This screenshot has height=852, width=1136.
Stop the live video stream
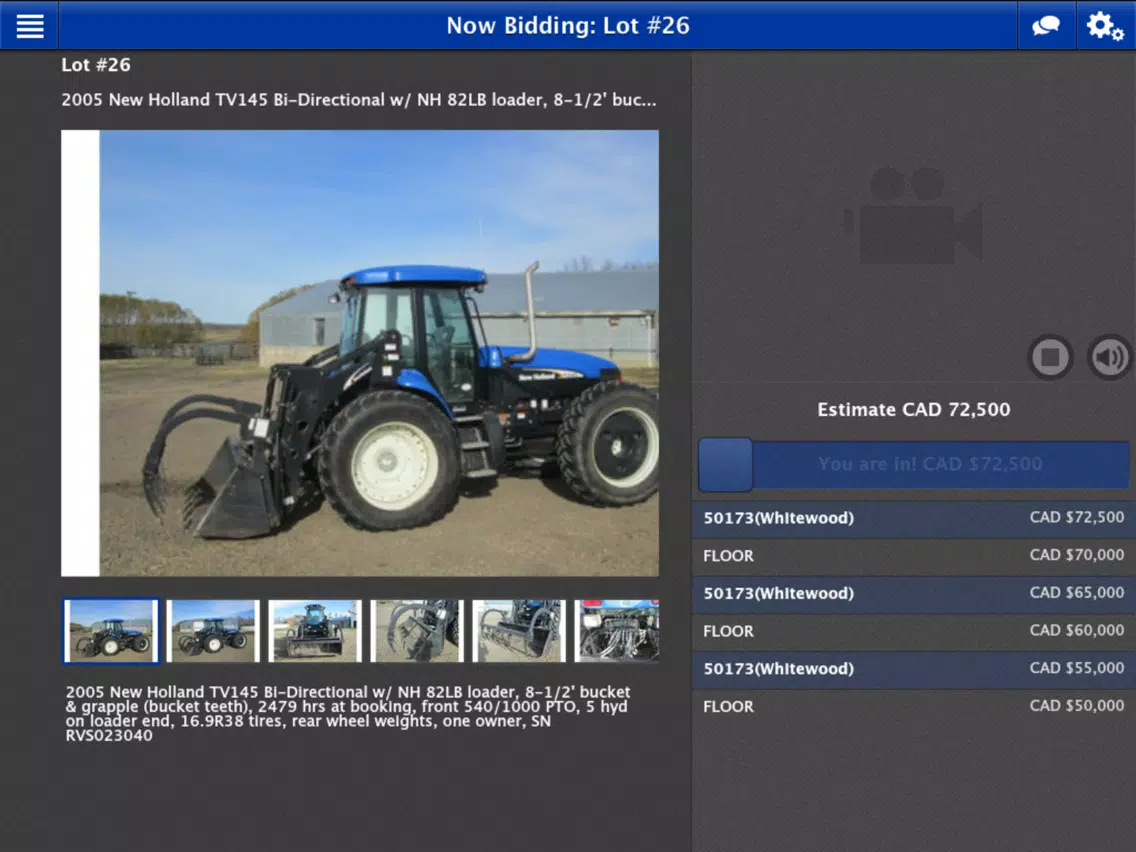pos(1051,356)
